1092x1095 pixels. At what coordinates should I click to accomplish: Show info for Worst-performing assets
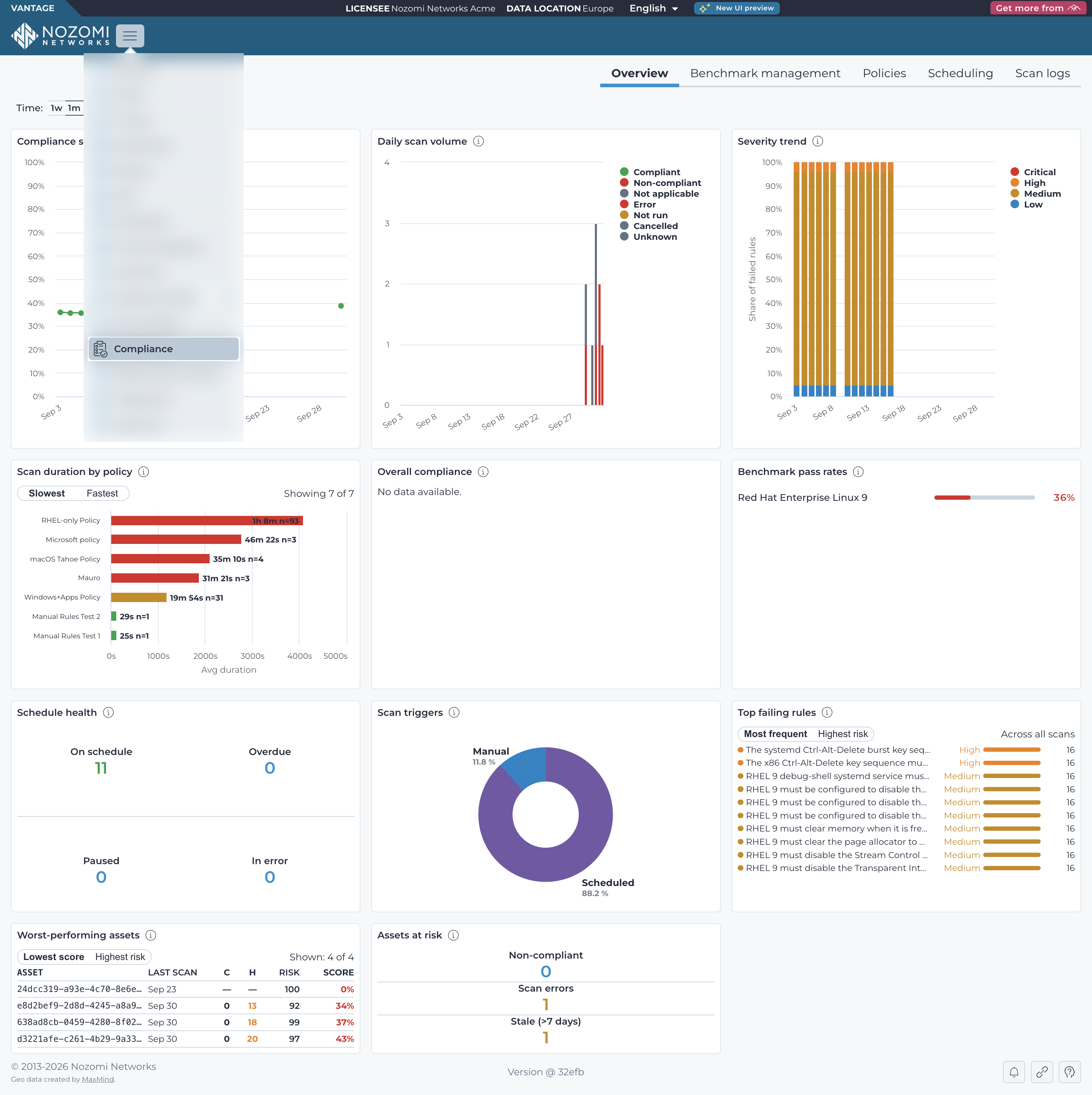(x=151, y=935)
